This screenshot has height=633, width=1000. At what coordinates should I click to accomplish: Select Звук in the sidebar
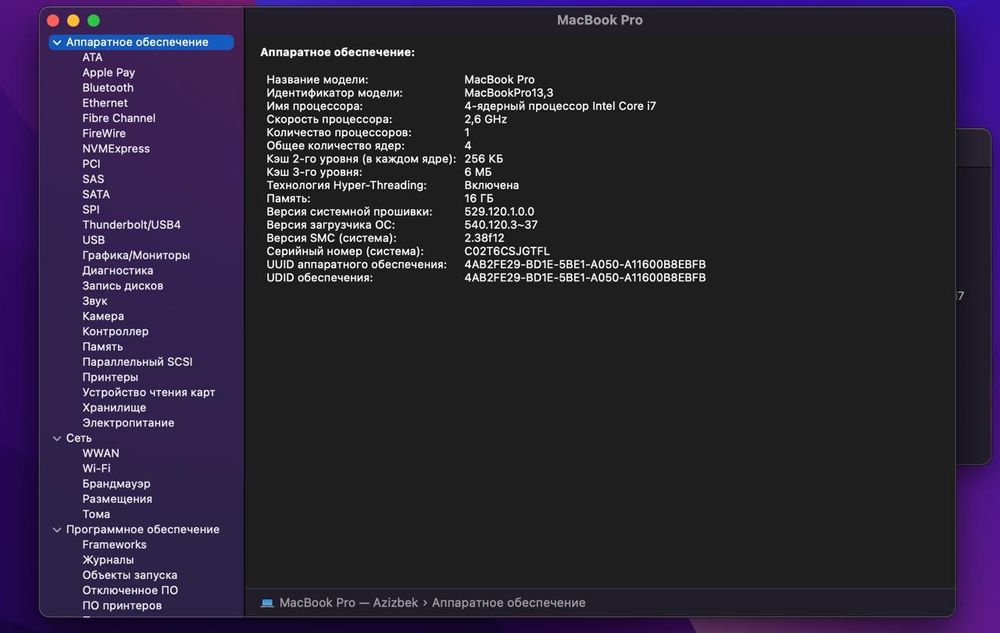[94, 302]
